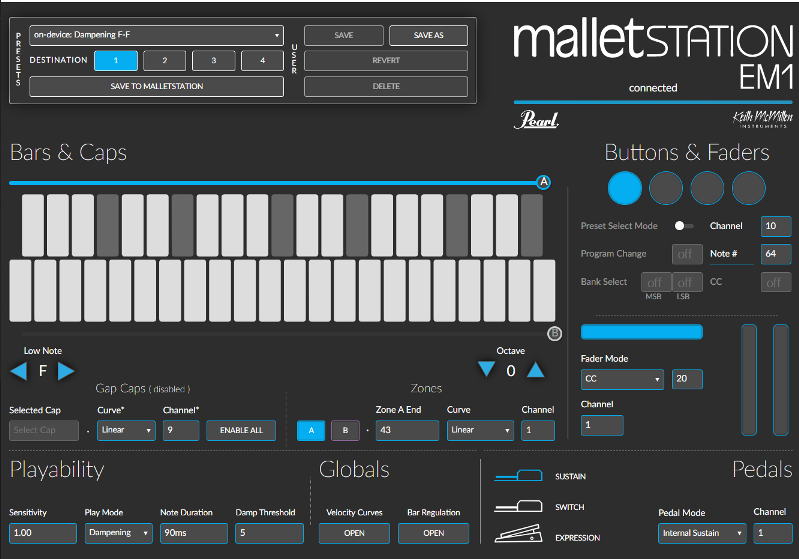
Task: Click the buttons Channel field showing 10
Action: (776, 226)
